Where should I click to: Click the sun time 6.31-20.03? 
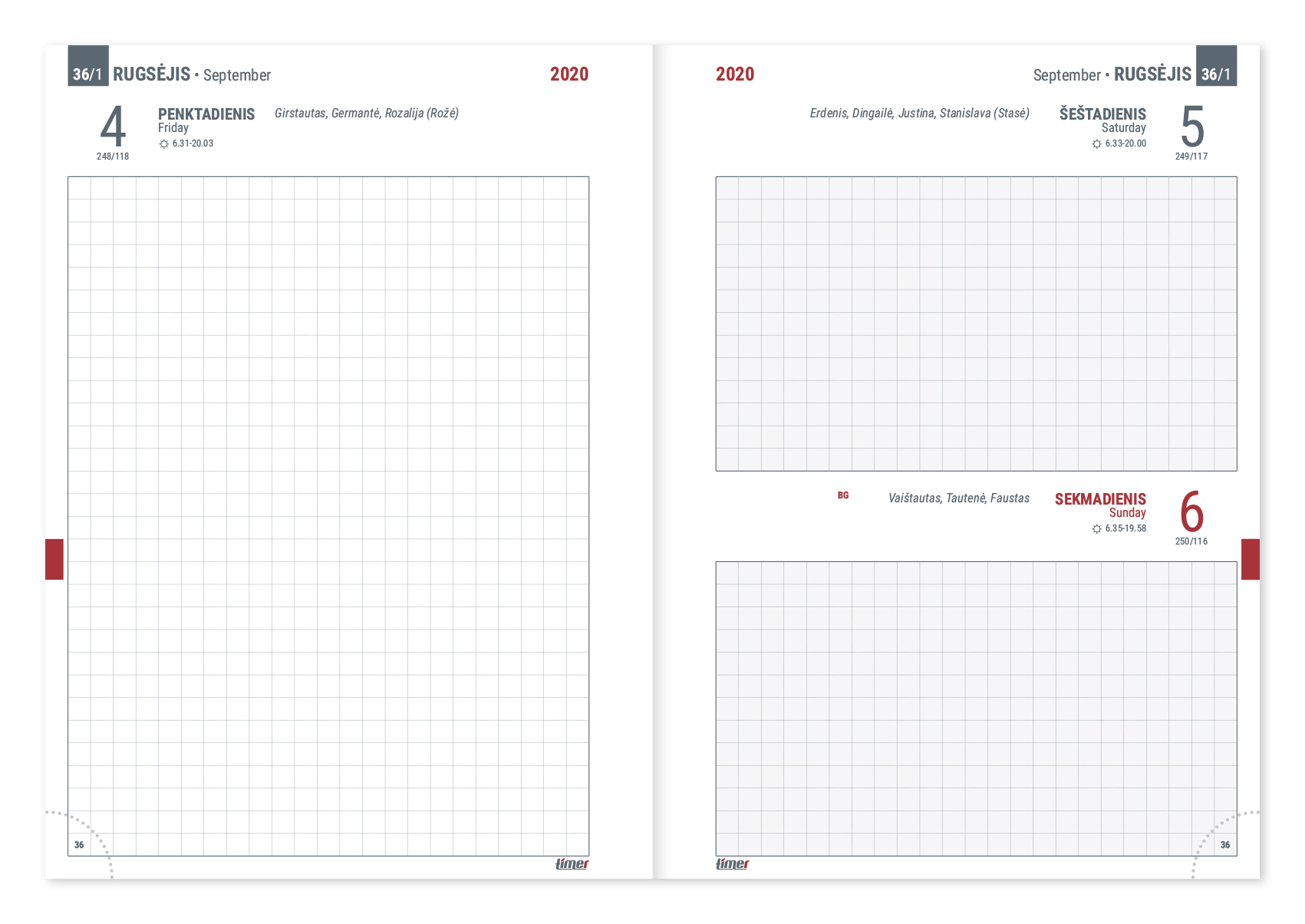193,144
